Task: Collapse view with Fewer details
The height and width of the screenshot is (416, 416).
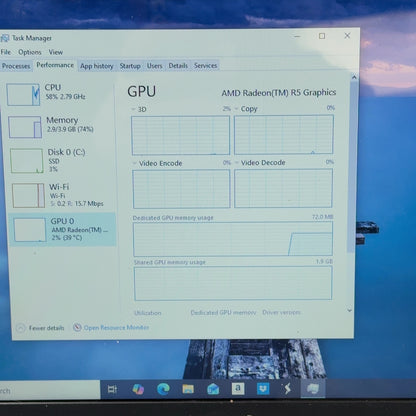Action: [40, 328]
